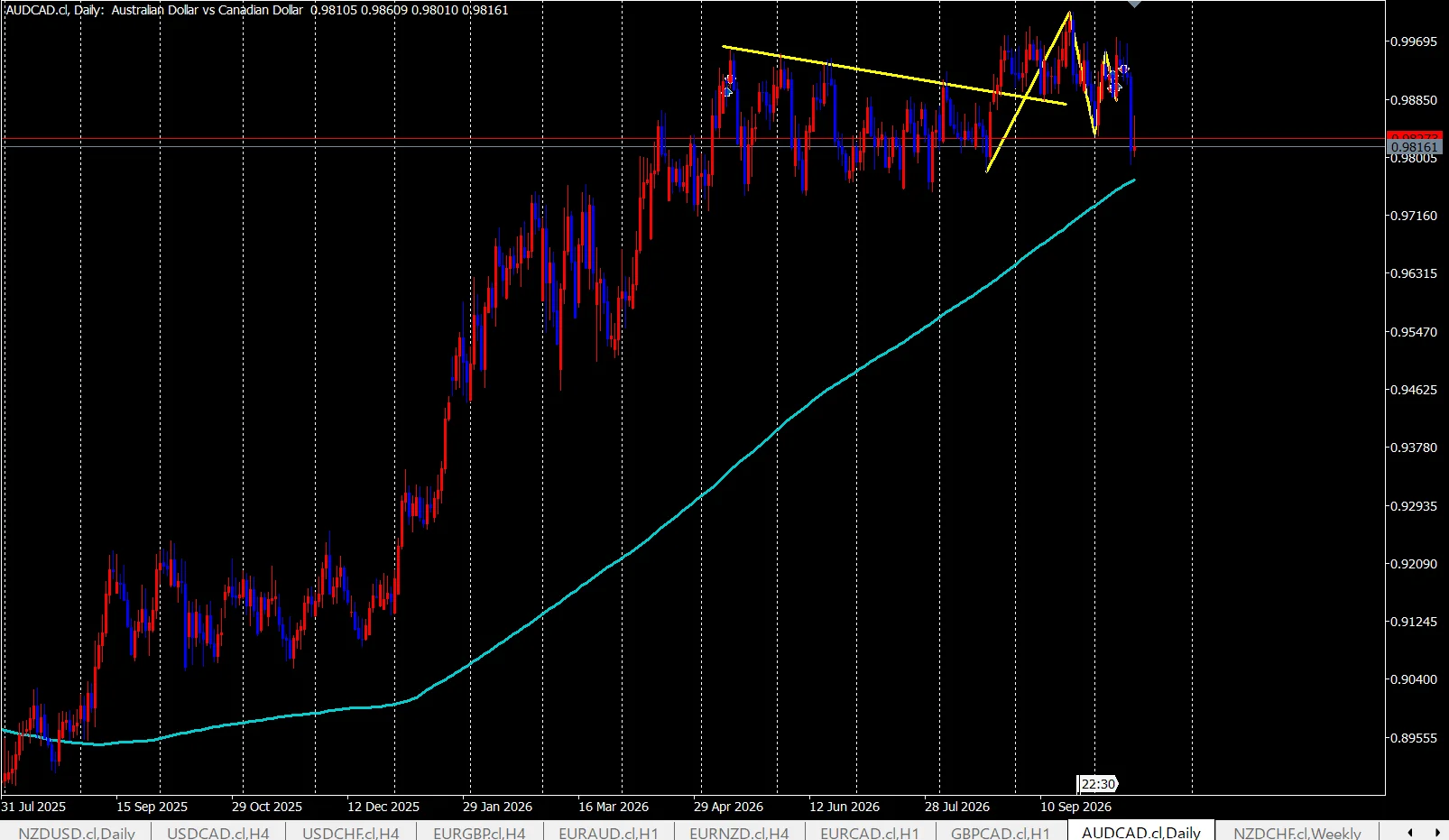Click the 0.96315 price axis value
Viewport: 1449px width, 840px height.
(1414, 273)
